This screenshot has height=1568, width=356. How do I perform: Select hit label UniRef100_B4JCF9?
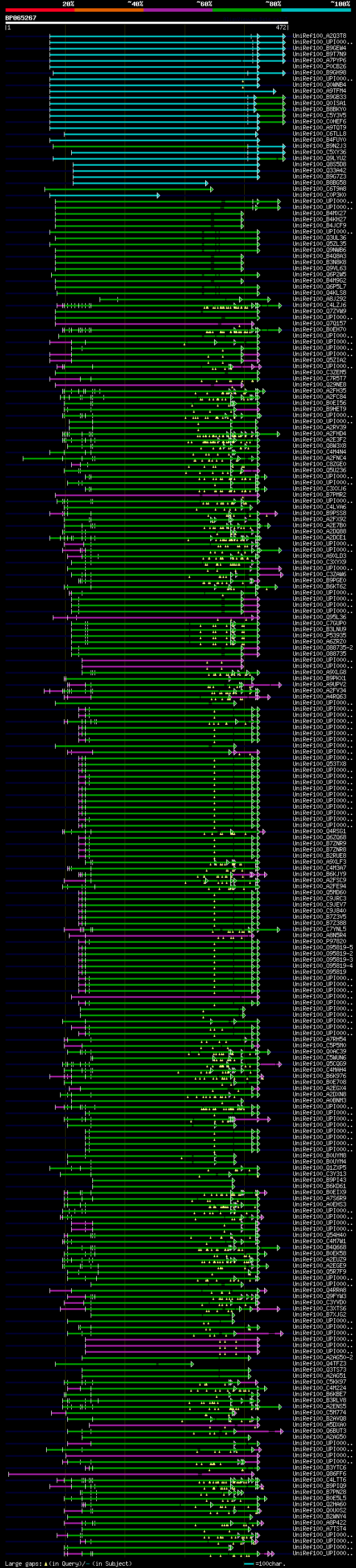click(319, 226)
